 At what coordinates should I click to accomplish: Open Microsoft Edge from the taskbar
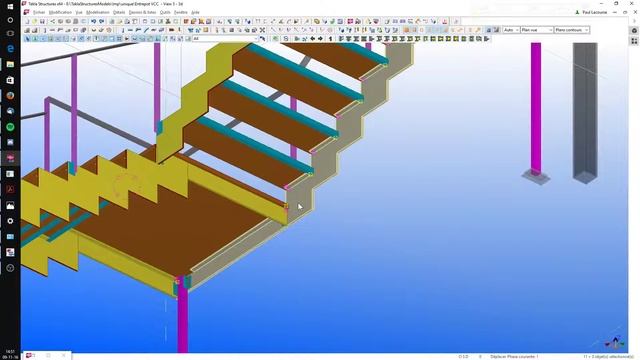click(x=10, y=49)
